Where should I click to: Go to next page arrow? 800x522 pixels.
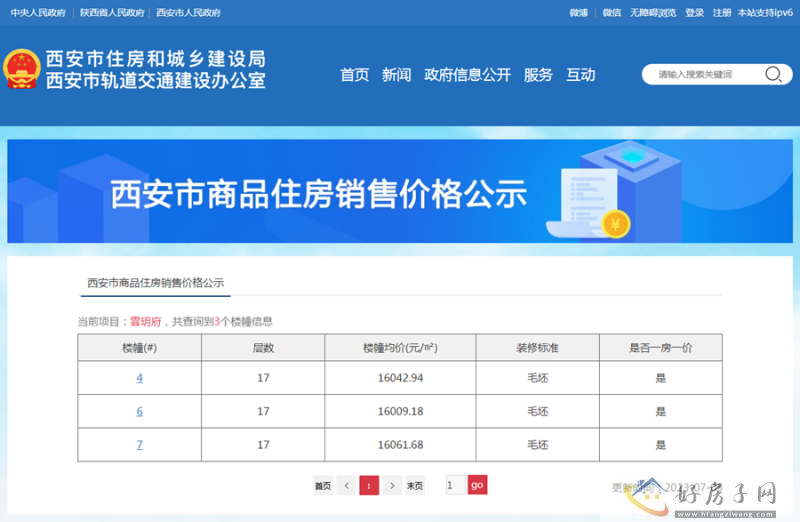[392, 485]
